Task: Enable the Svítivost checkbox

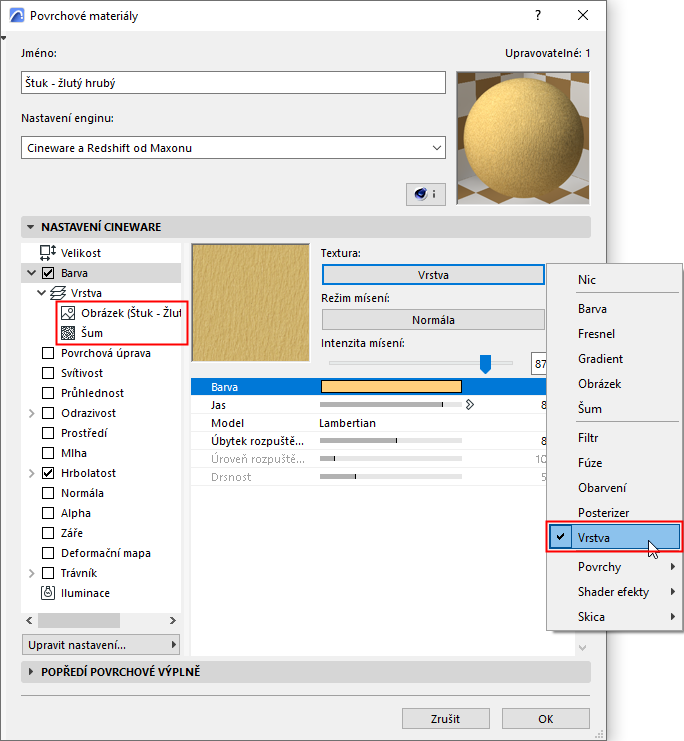Action: click(48, 373)
